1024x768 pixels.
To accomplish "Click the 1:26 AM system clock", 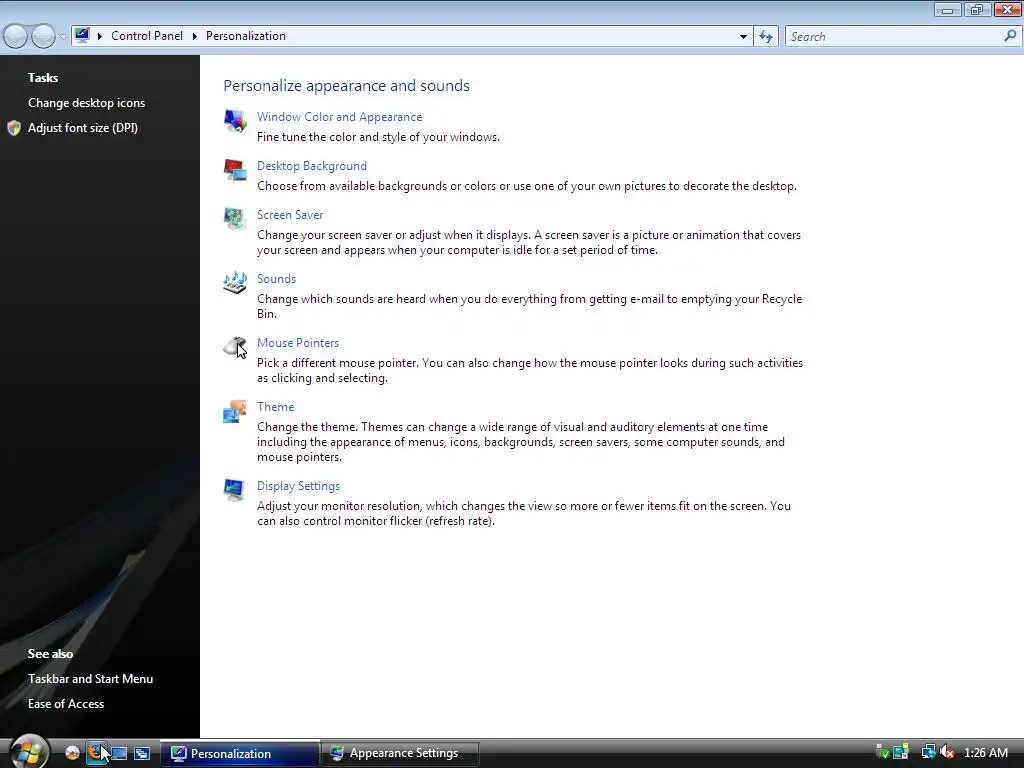I will 985,752.
